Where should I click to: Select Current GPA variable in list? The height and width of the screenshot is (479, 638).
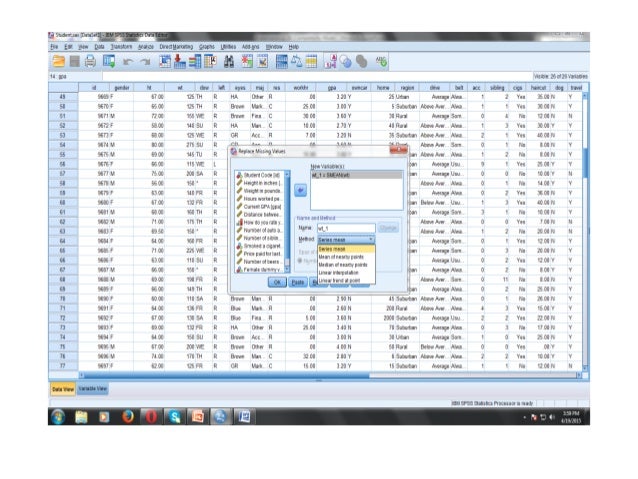(x=260, y=207)
